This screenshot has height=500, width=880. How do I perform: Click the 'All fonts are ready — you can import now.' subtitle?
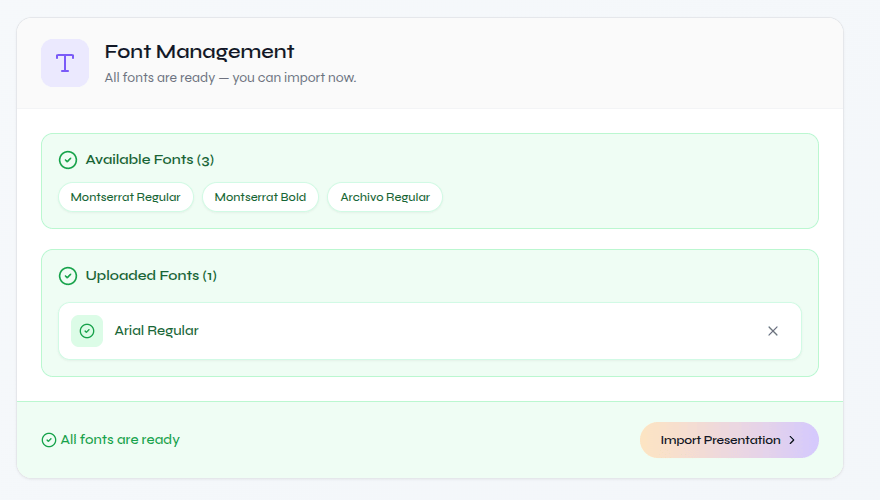point(230,77)
